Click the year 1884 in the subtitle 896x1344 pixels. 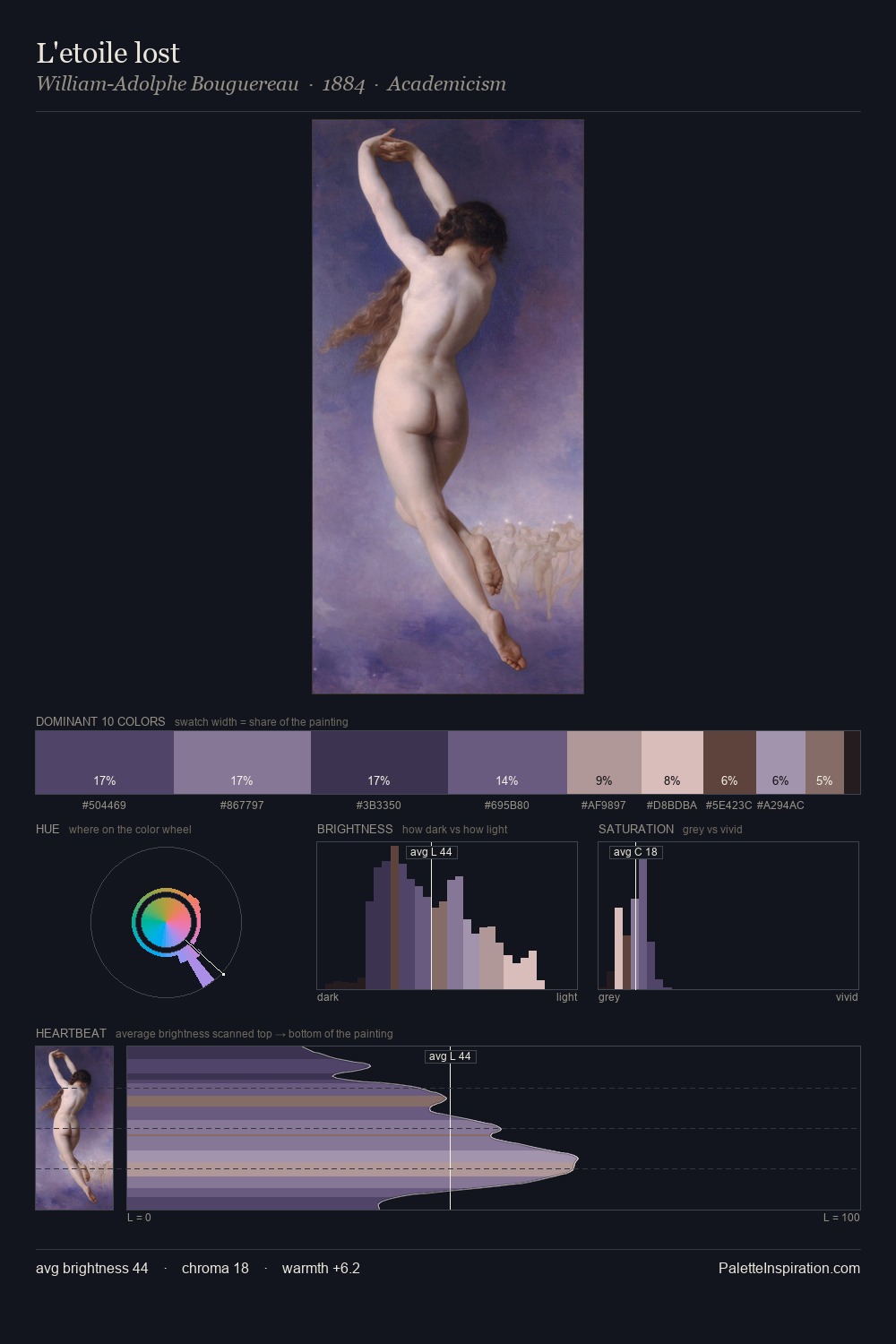click(343, 84)
